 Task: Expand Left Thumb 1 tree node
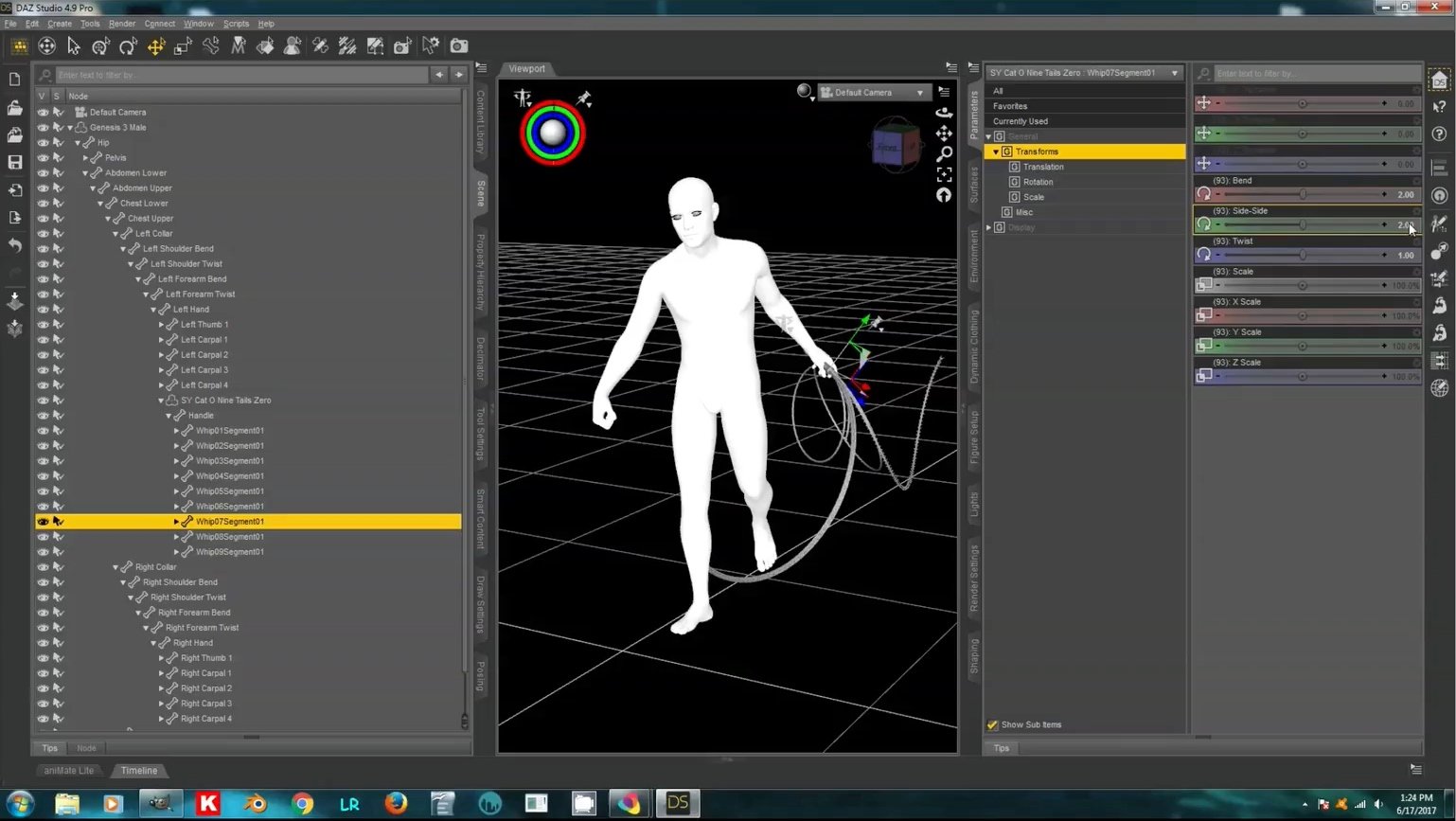pyautogui.click(x=161, y=324)
